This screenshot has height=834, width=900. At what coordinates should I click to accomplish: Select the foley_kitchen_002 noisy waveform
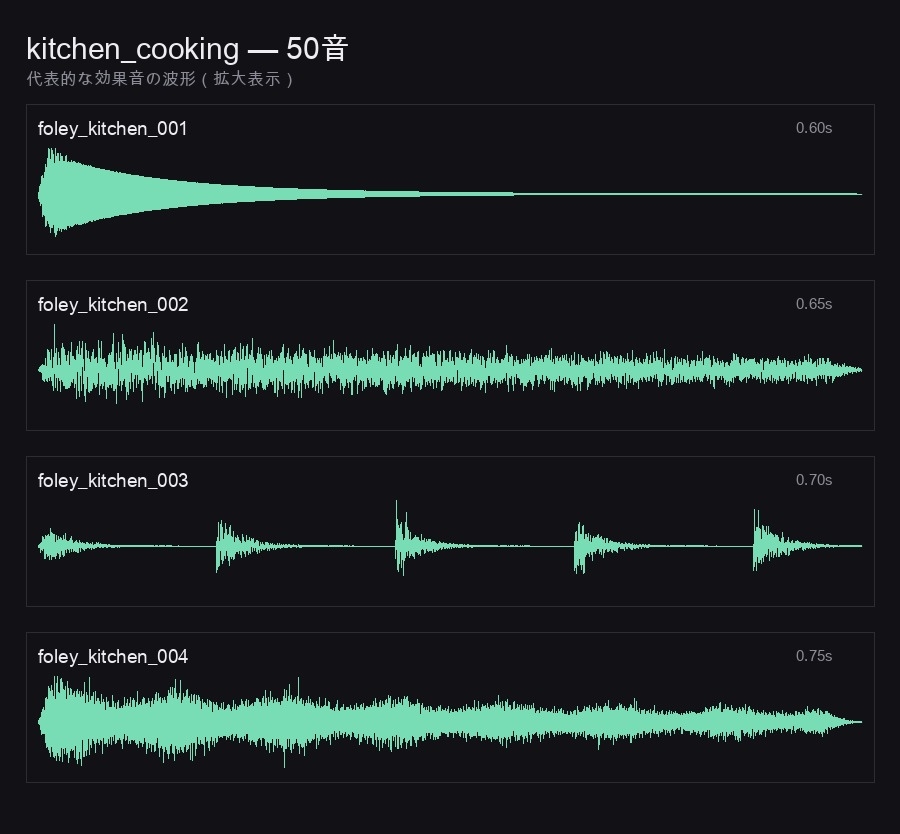tap(450, 364)
